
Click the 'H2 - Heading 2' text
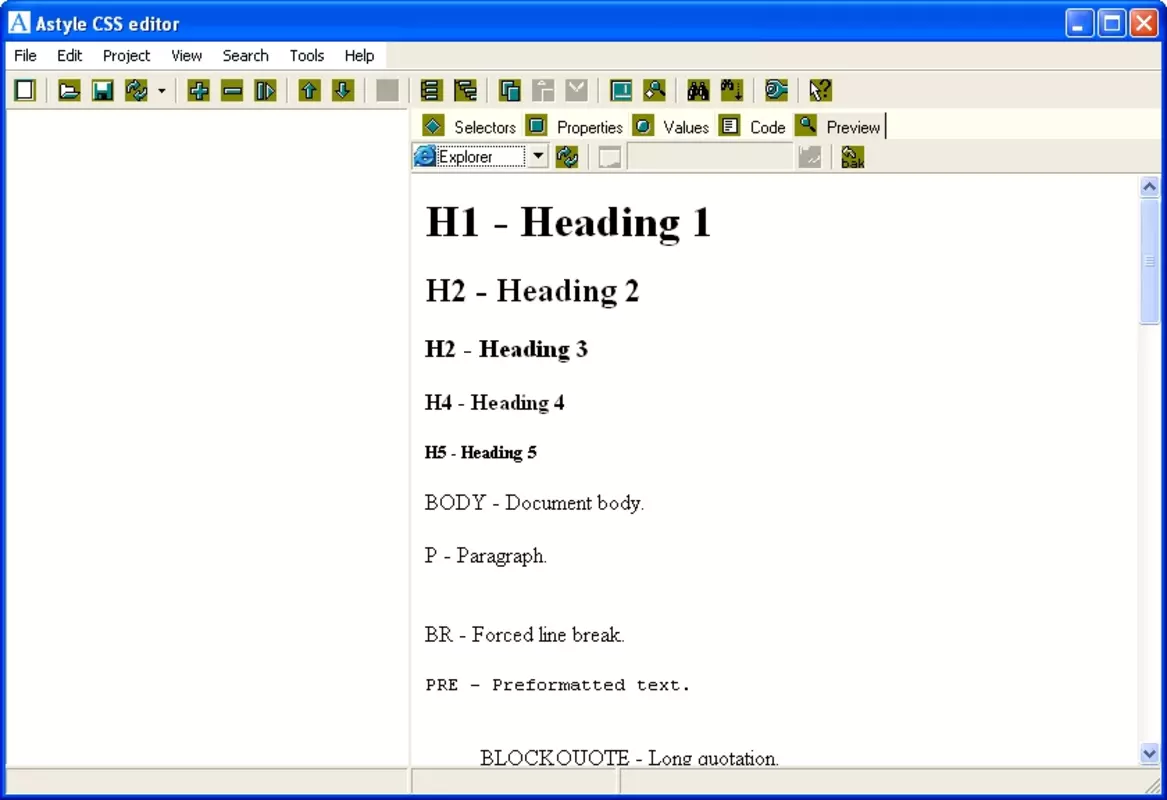pos(532,291)
